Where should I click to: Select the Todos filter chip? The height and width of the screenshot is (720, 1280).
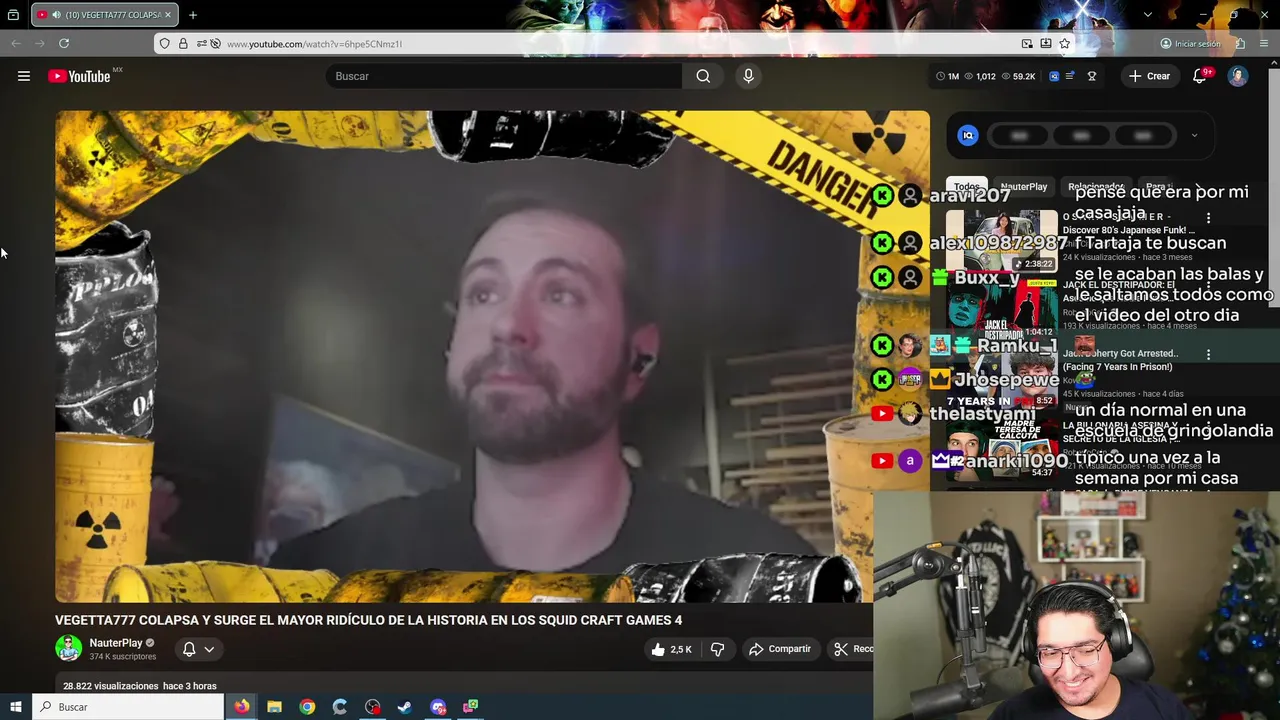click(966, 187)
